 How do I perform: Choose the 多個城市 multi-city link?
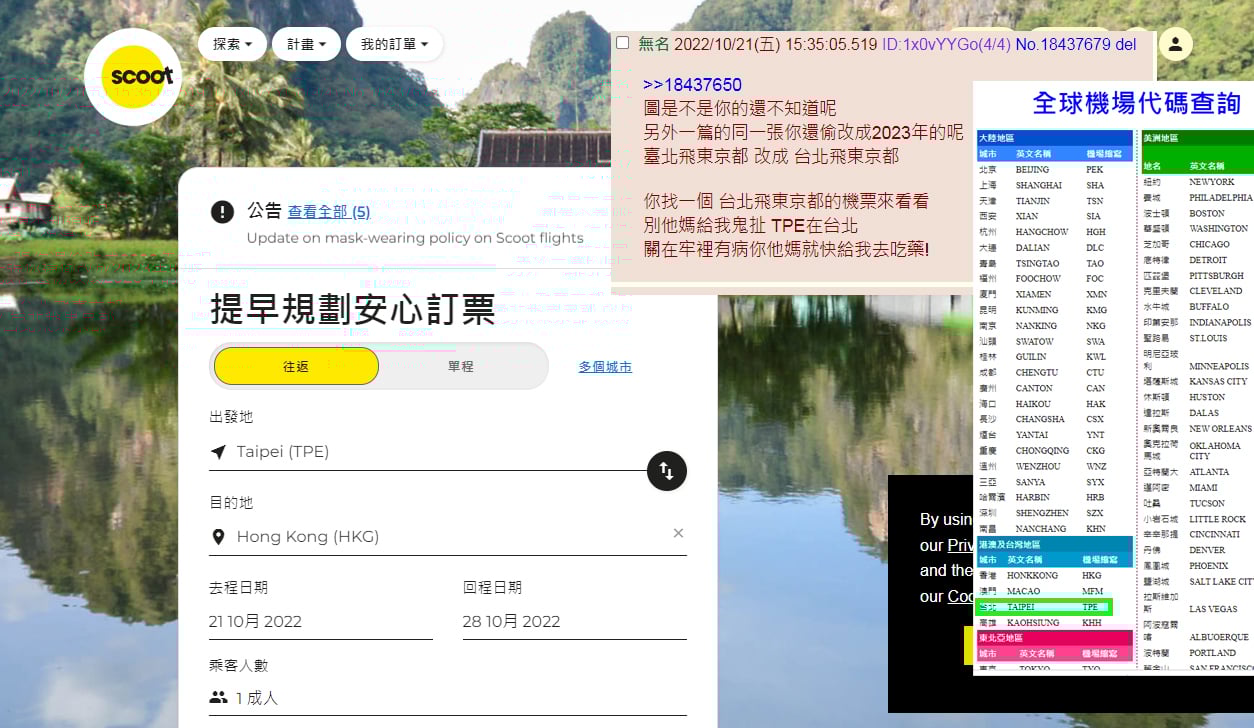[x=605, y=367]
